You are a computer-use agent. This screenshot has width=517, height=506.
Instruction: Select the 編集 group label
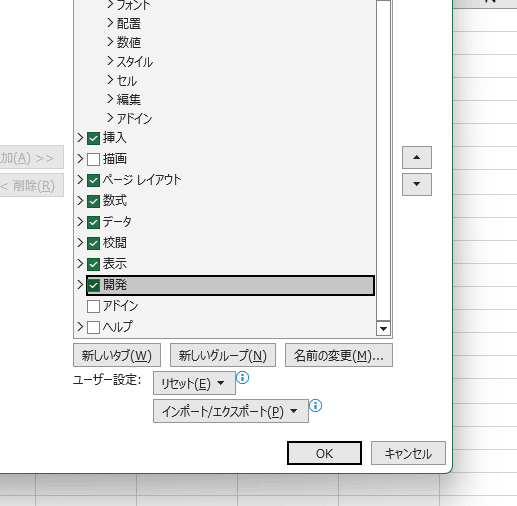[129, 99]
